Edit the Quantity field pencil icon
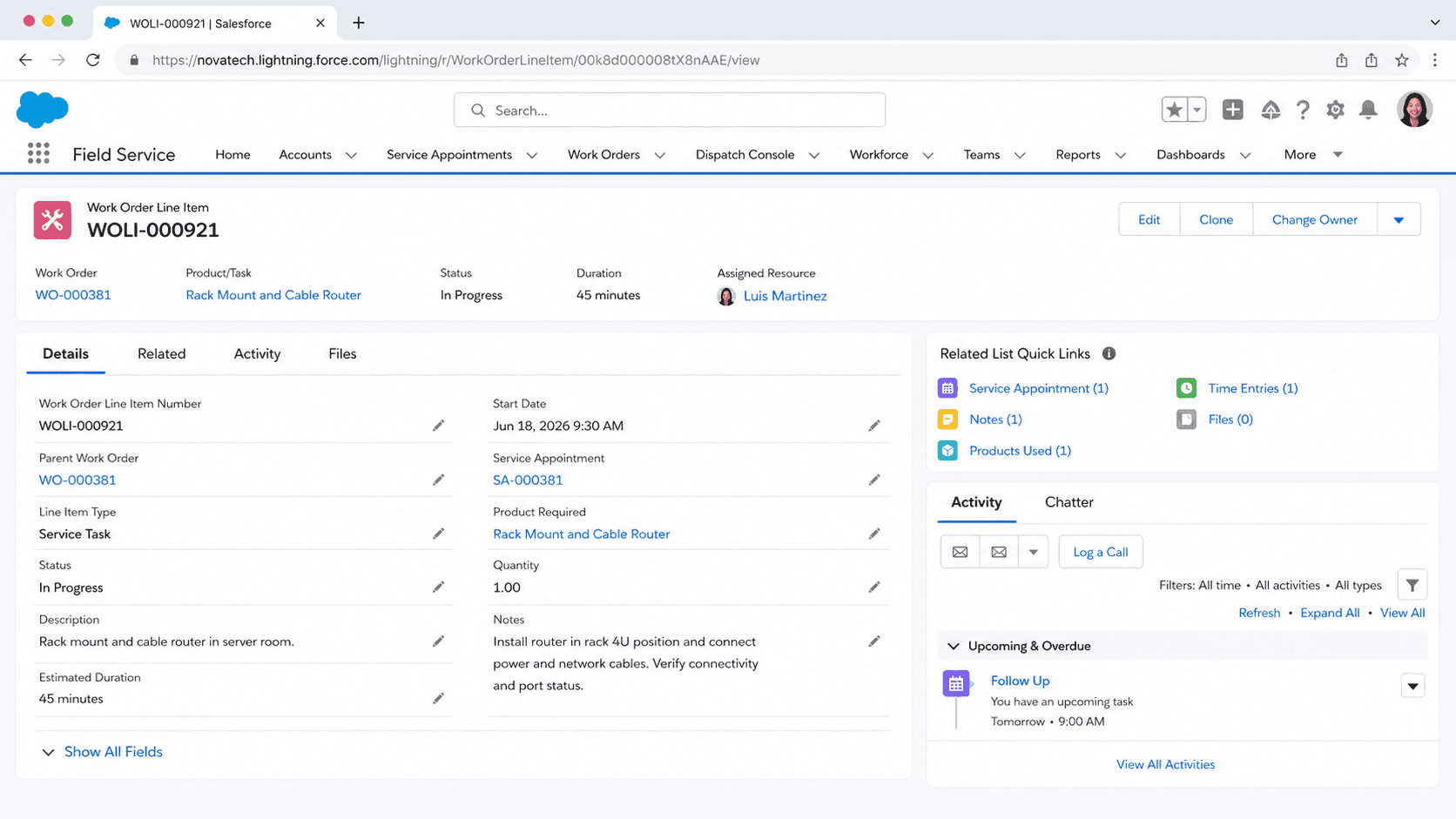Viewport: 1456px width, 819px height. (874, 587)
